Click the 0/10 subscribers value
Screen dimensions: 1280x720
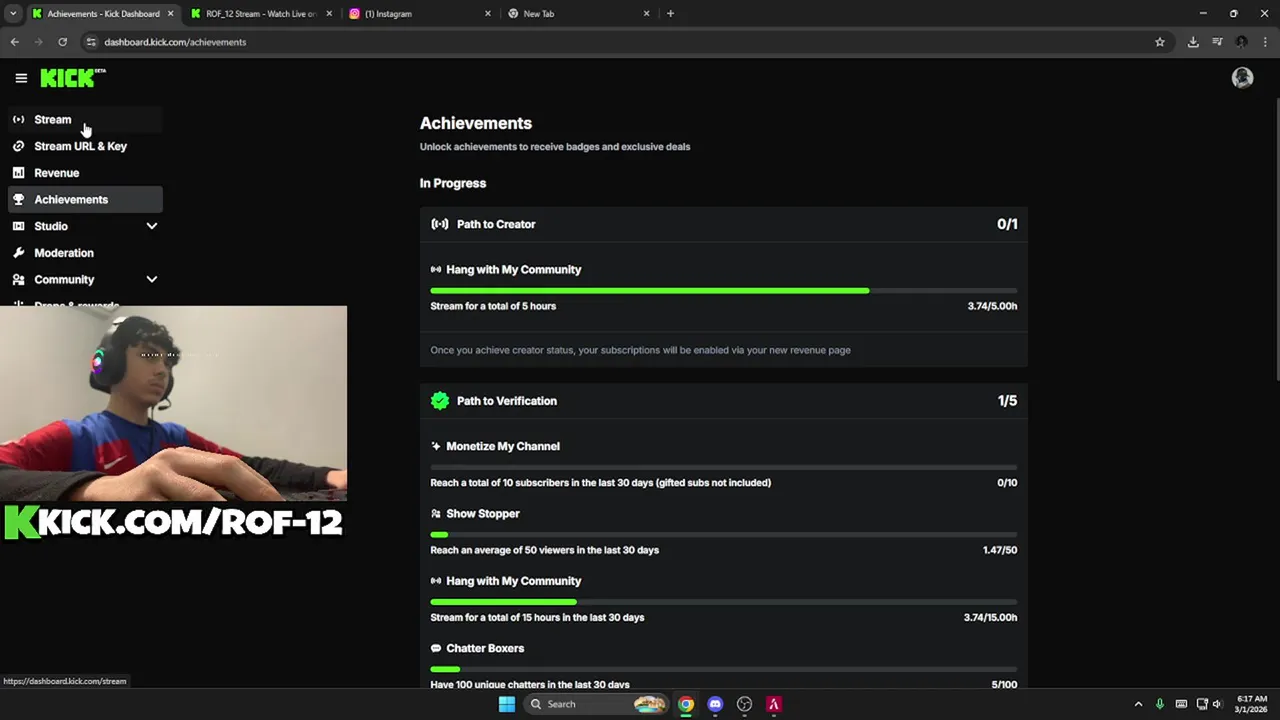pyautogui.click(x=1007, y=483)
